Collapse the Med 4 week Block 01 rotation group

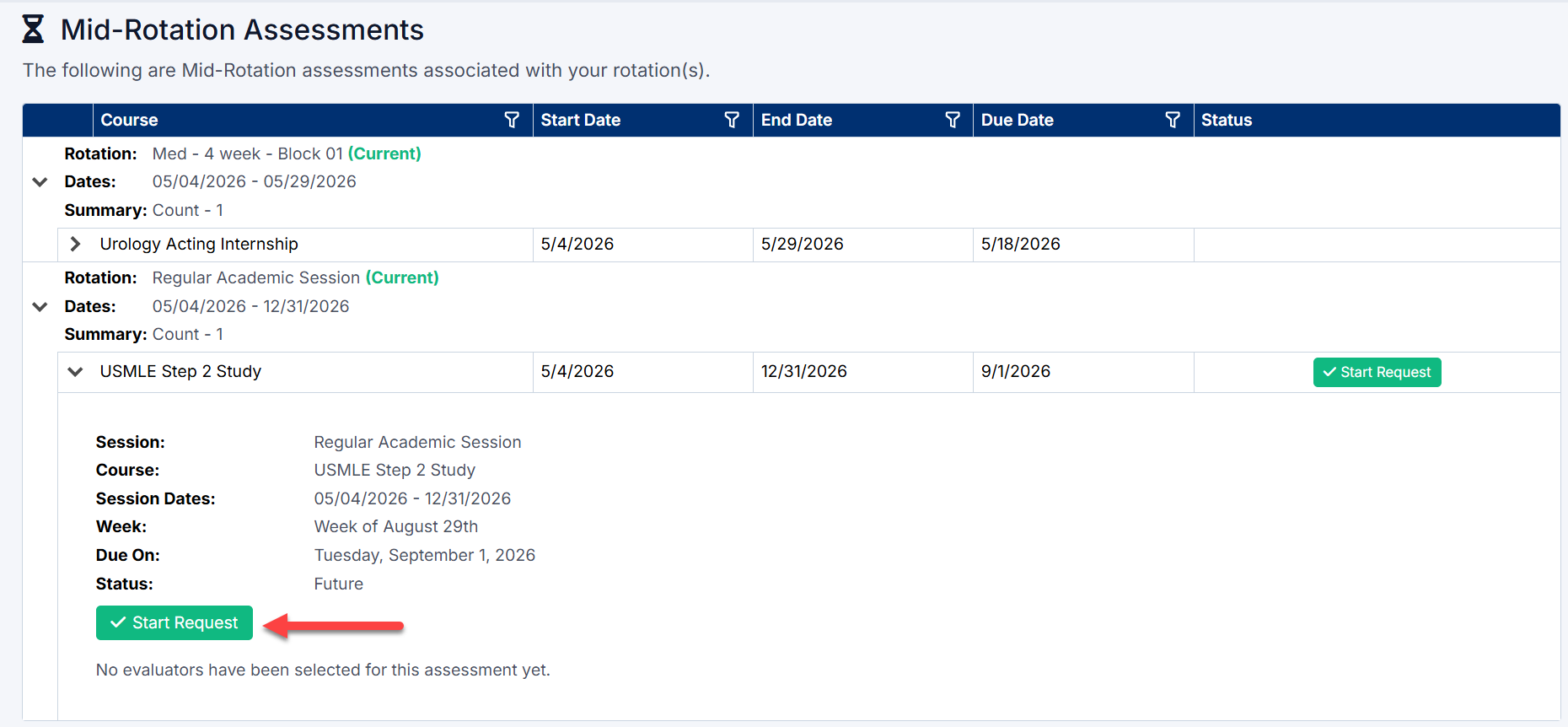point(40,181)
